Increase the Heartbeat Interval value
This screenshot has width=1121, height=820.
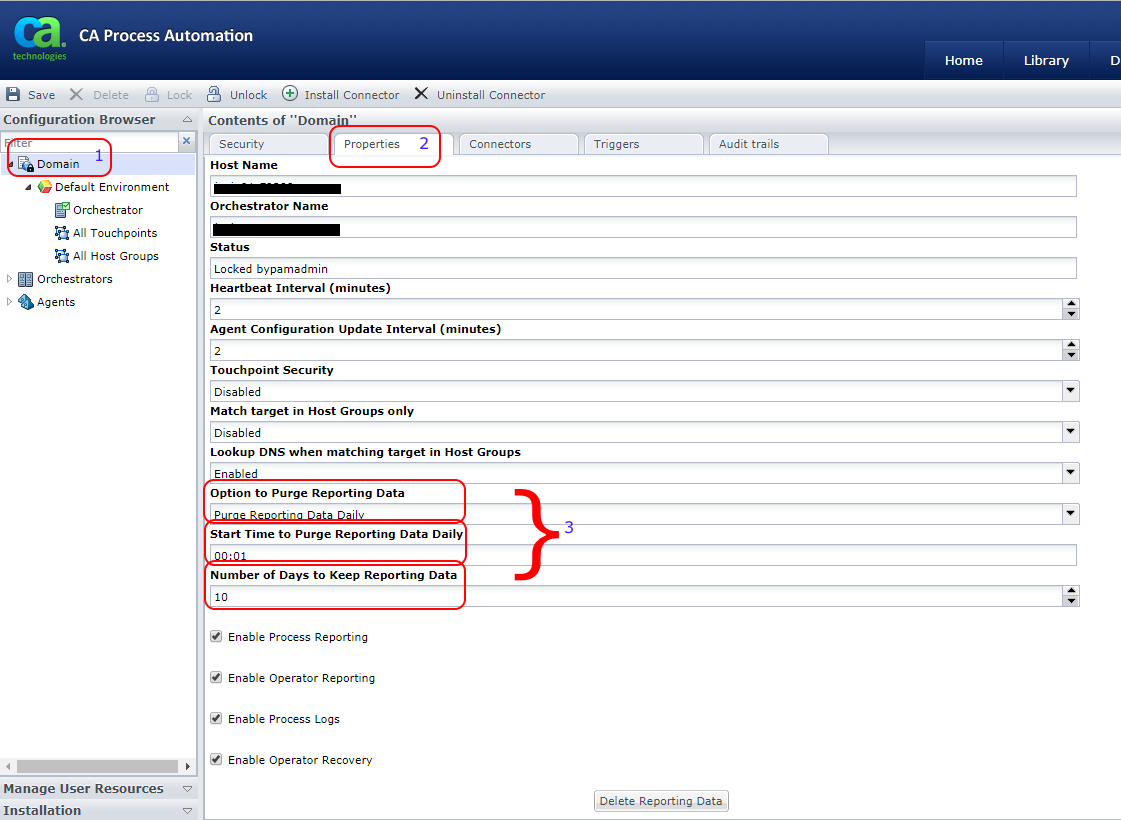tap(1071, 304)
